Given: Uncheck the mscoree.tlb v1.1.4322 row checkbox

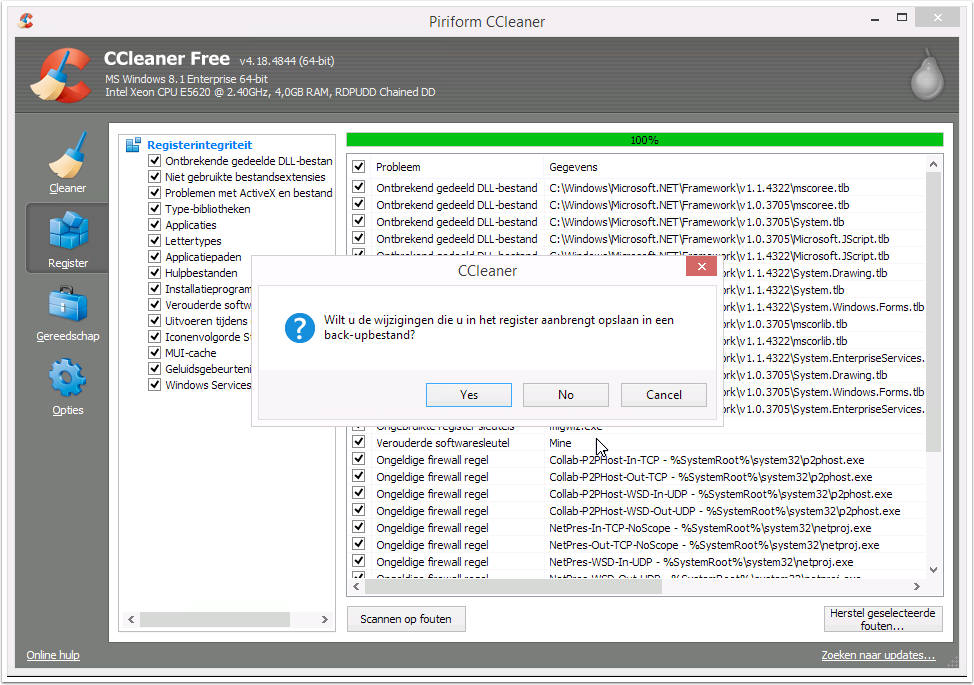Looking at the screenshot, I should coord(358,187).
